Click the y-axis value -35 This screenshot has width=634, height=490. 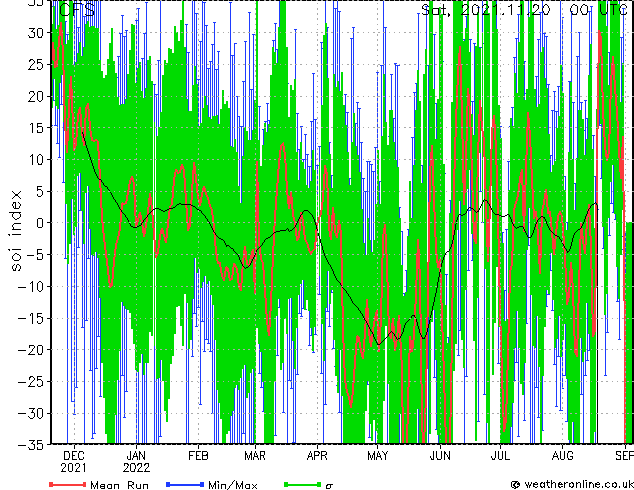tap(31, 445)
